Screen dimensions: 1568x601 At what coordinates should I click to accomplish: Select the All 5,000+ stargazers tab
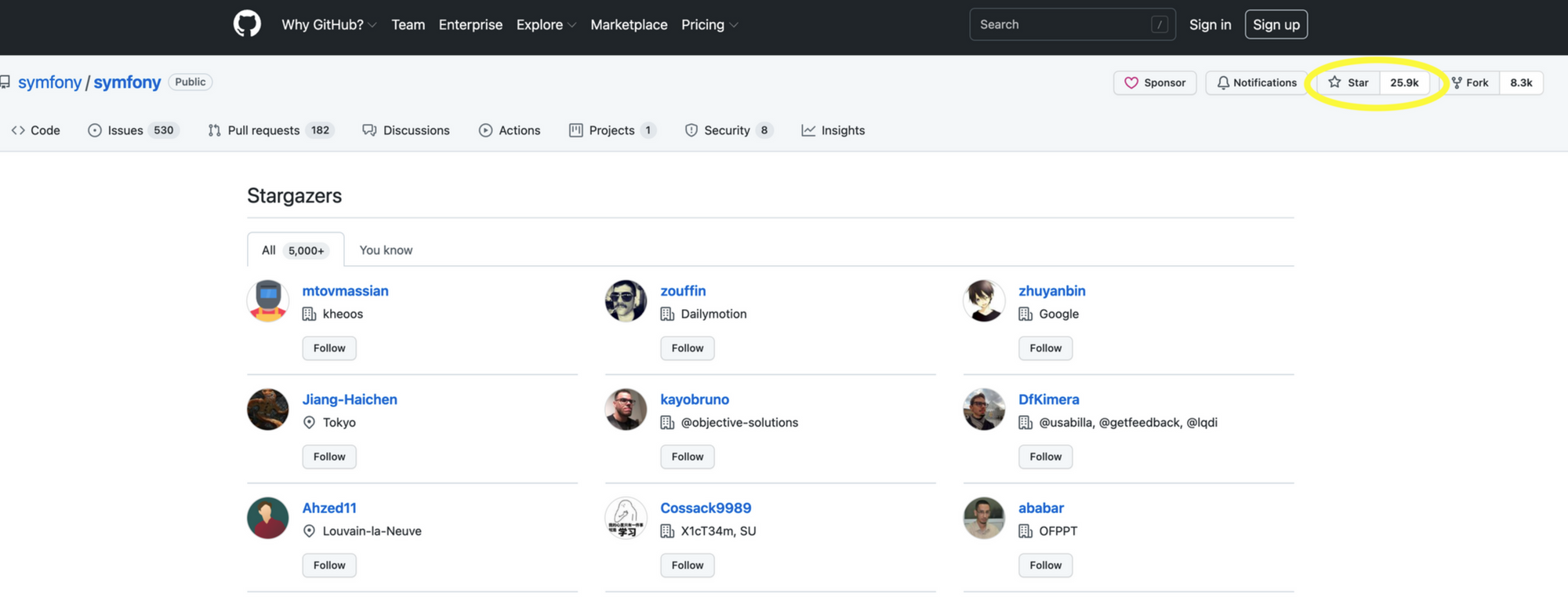click(x=296, y=250)
